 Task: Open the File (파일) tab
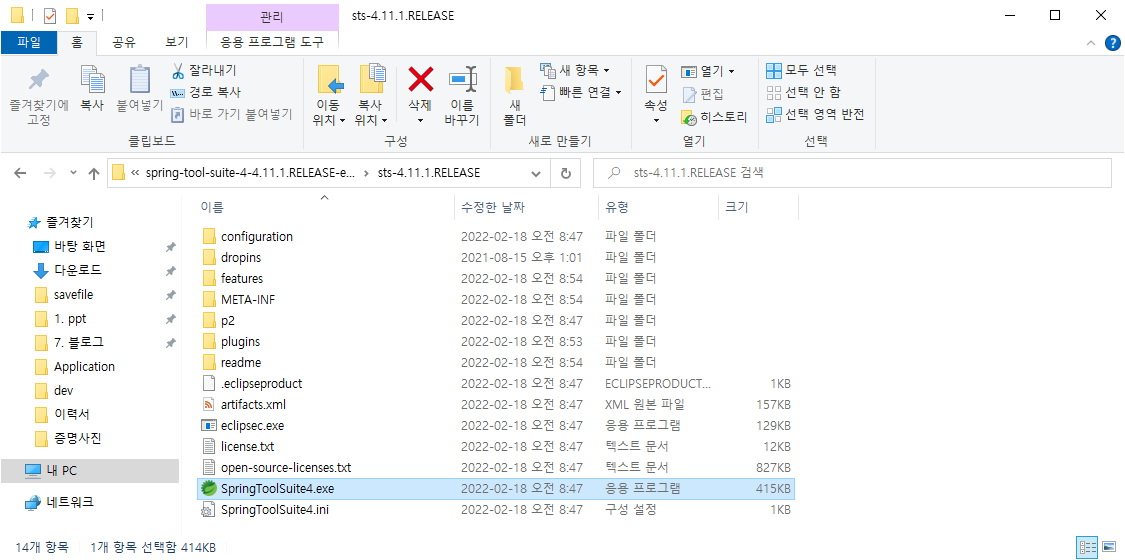click(29, 42)
